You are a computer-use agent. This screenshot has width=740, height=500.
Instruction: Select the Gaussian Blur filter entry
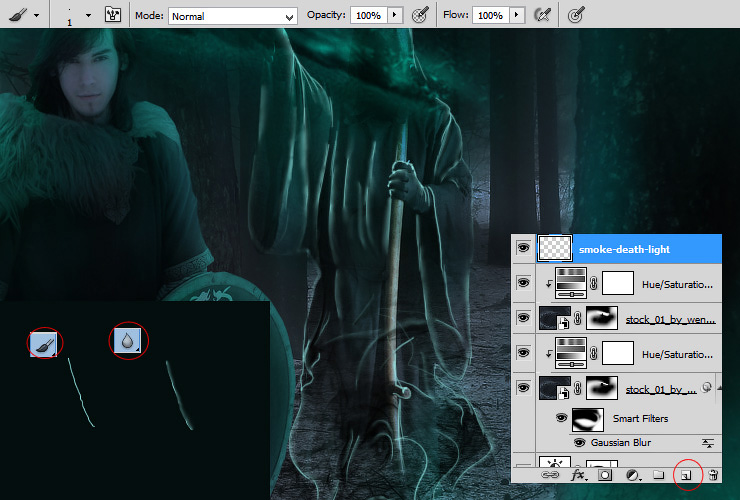pos(621,442)
